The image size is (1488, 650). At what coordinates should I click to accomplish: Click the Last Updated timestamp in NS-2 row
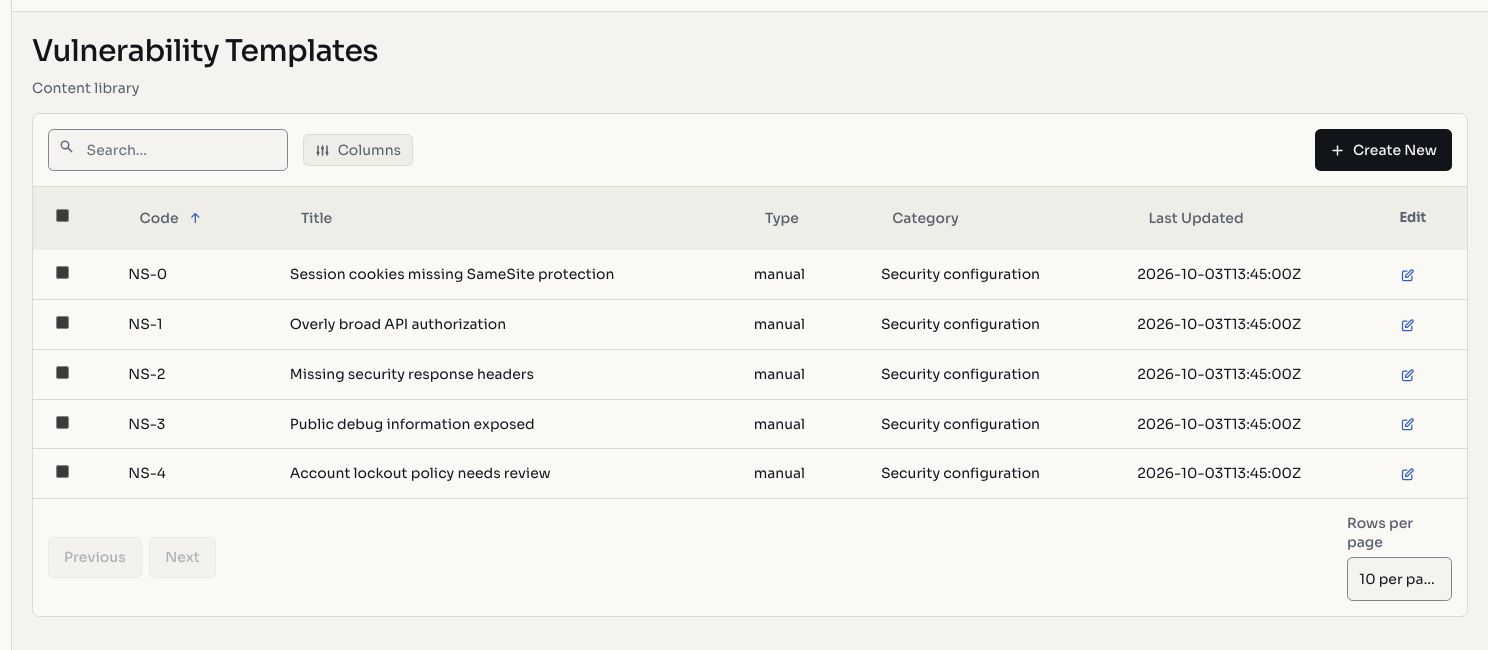(1219, 374)
